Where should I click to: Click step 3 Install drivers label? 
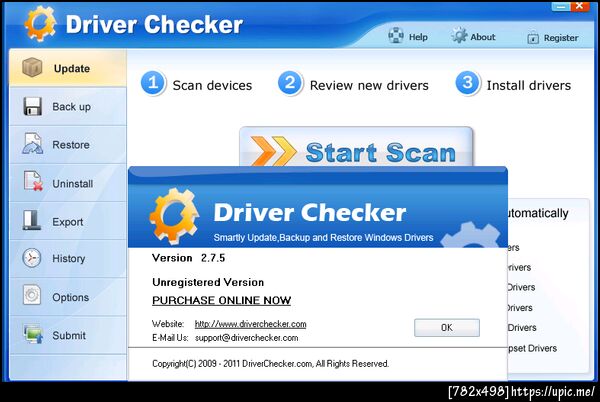tap(529, 85)
